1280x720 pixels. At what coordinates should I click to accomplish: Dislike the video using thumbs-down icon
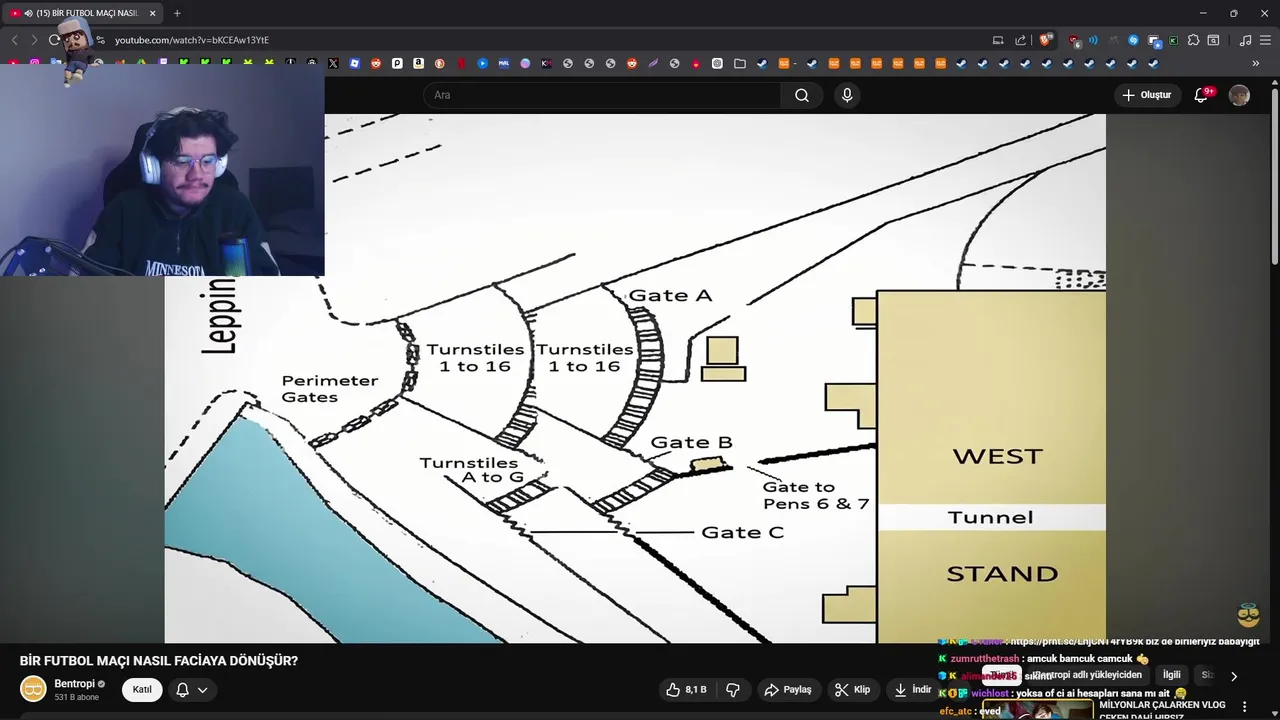[x=732, y=690]
